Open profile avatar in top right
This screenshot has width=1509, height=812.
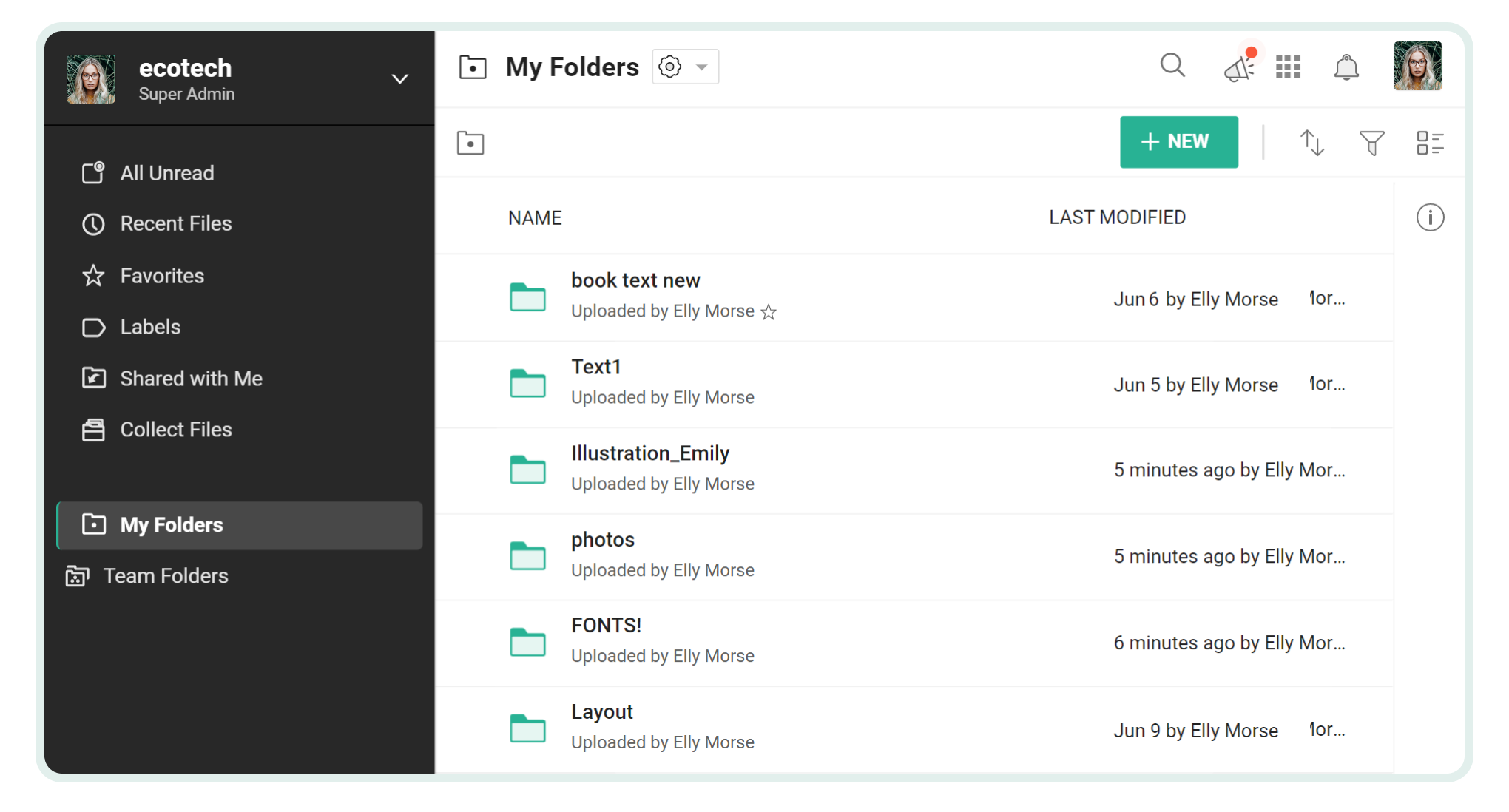coord(1417,67)
